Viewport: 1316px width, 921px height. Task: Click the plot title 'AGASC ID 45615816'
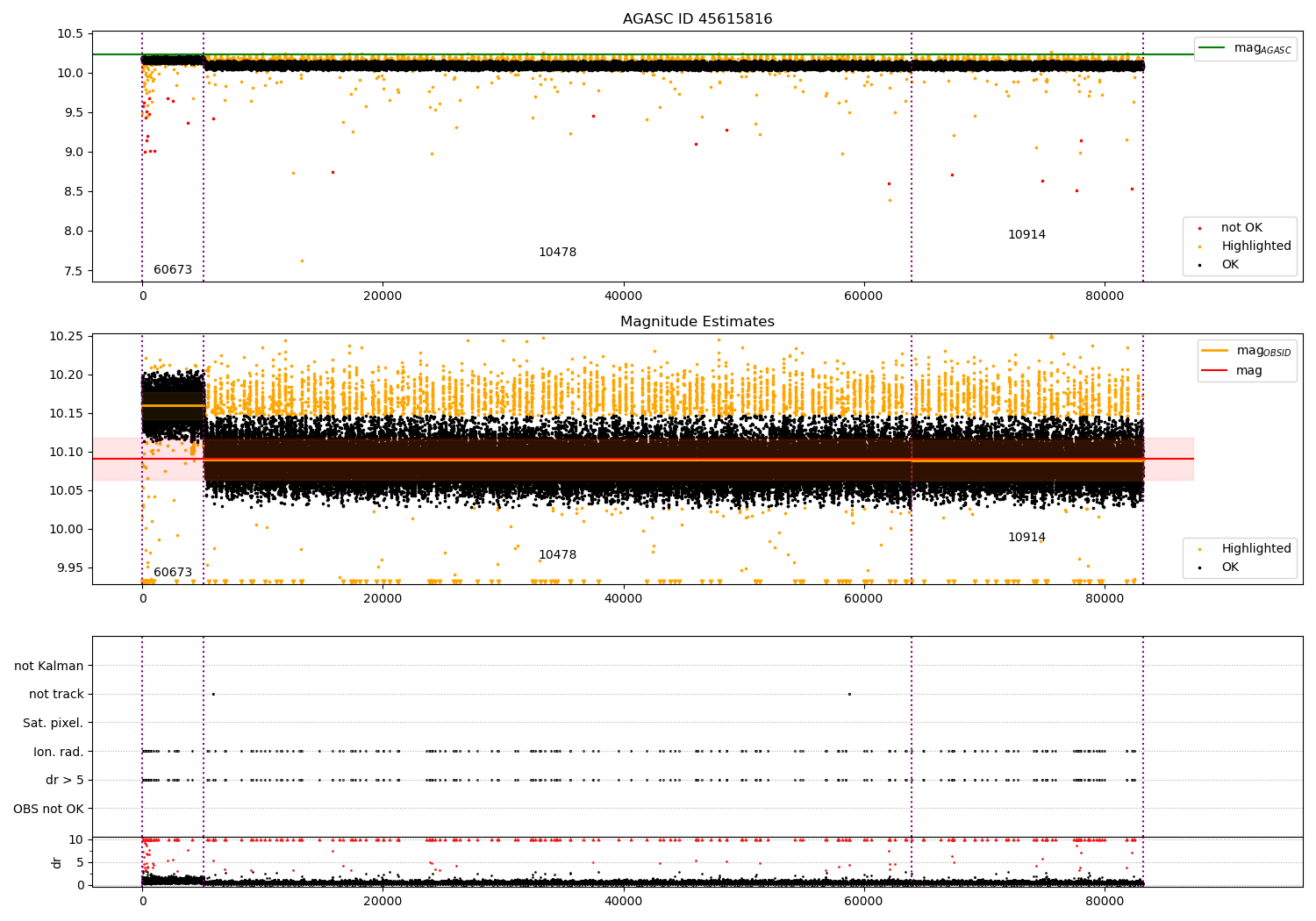[x=697, y=19]
